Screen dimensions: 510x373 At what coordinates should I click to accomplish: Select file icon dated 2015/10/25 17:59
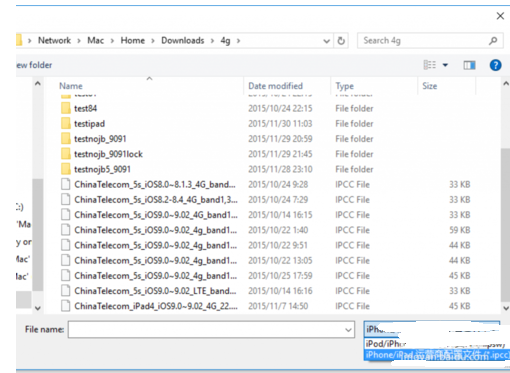66,276
